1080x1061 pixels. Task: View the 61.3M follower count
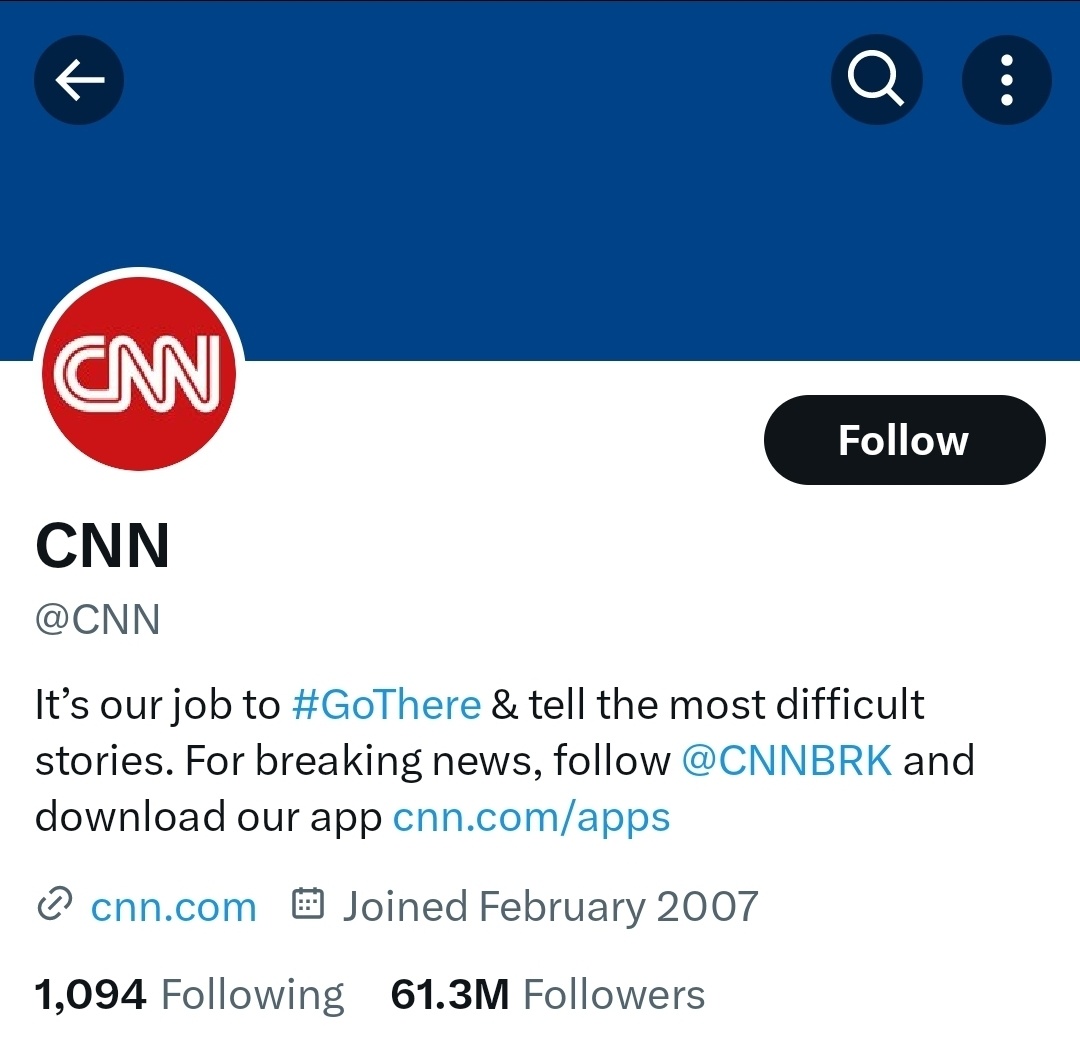[450, 995]
